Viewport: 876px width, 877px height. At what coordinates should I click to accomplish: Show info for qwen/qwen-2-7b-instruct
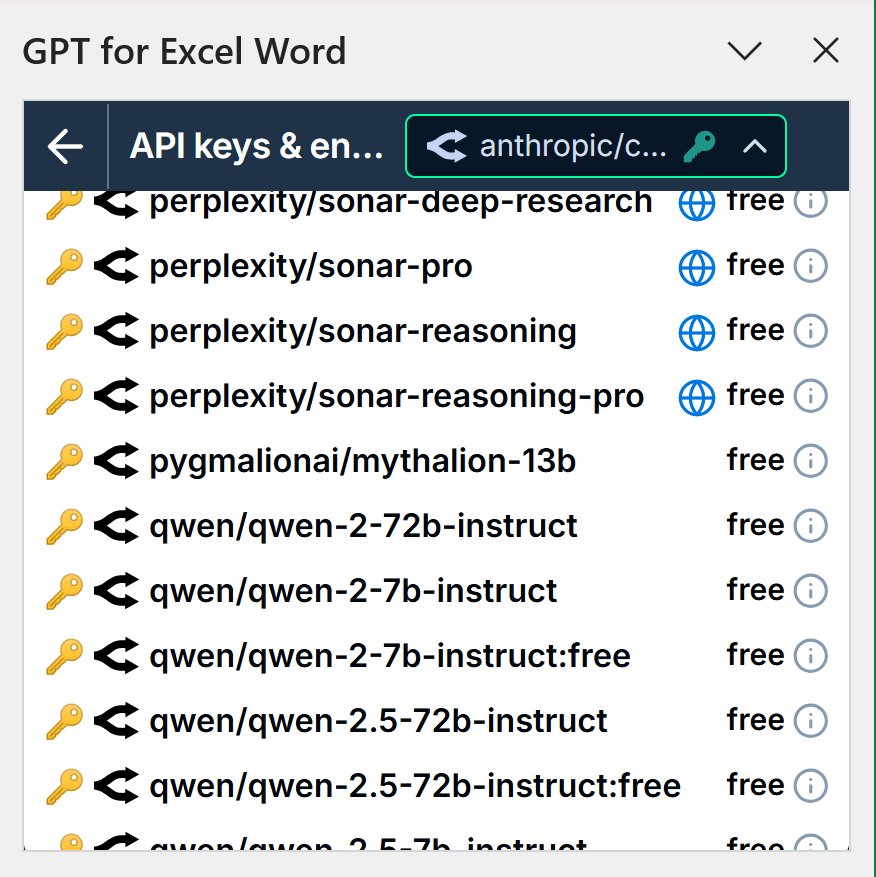tap(811, 590)
